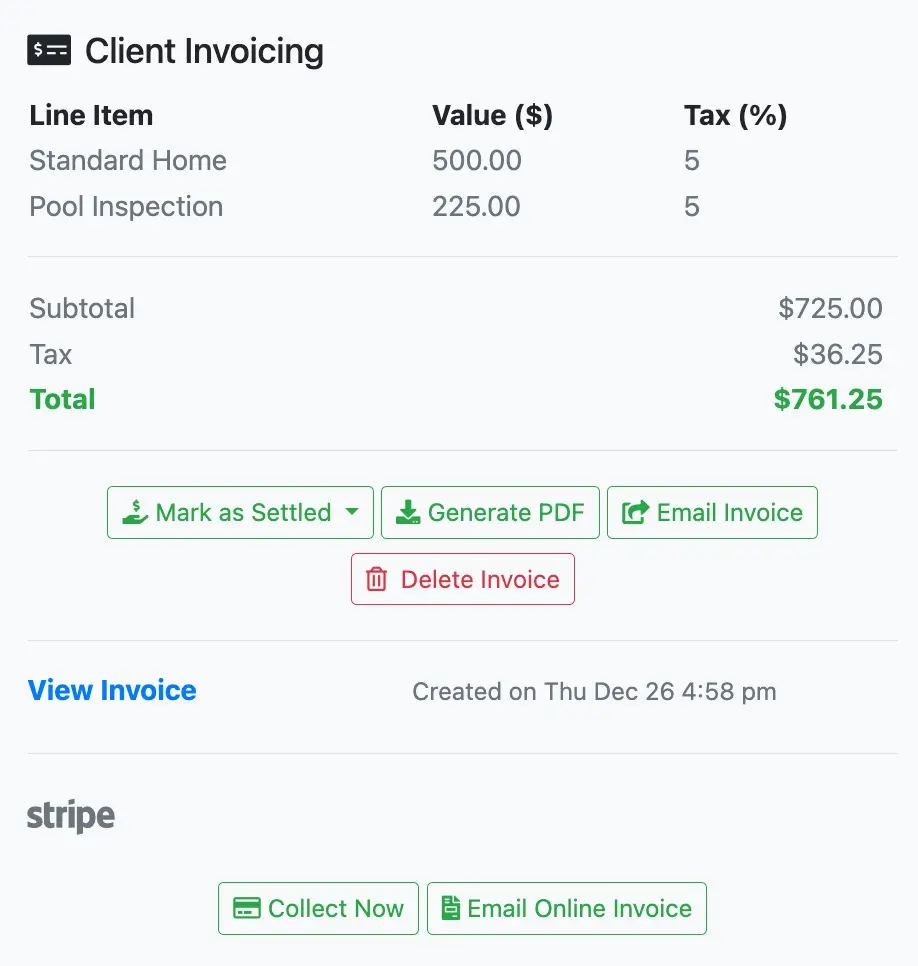
Task: Click the green Total label
Action: pyautogui.click(x=62, y=399)
